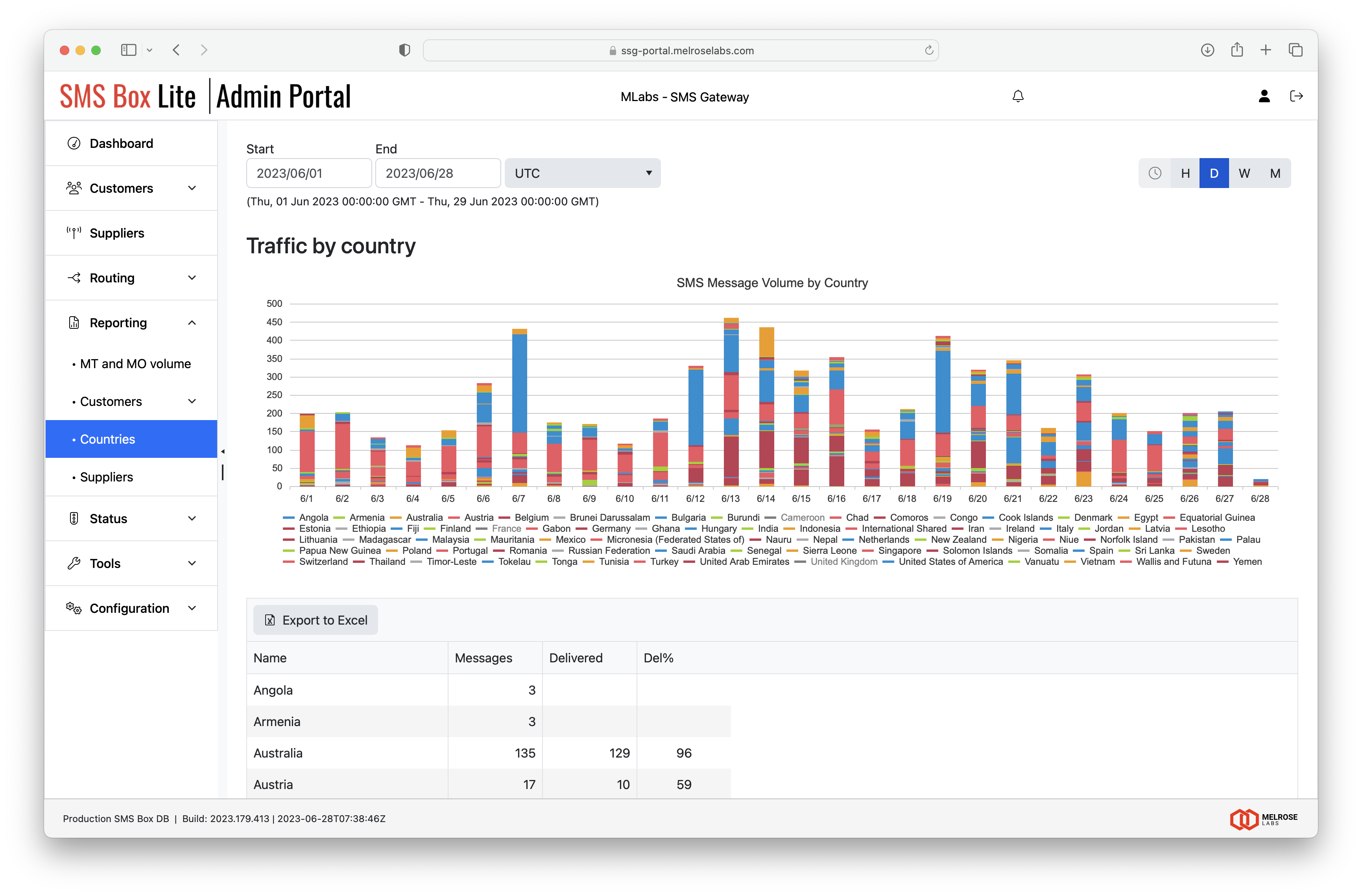
Task: Expand the Customers submenu chevron under Reporting
Action: pyautogui.click(x=192, y=401)
